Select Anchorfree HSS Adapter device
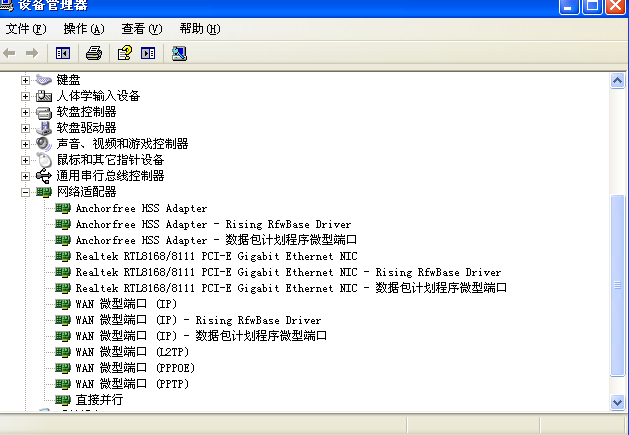629x435 pixels. point(141,208)
